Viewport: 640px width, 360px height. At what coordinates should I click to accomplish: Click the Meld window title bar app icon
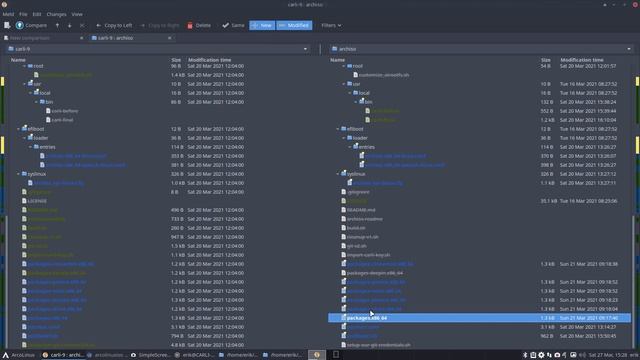[4, 4]
